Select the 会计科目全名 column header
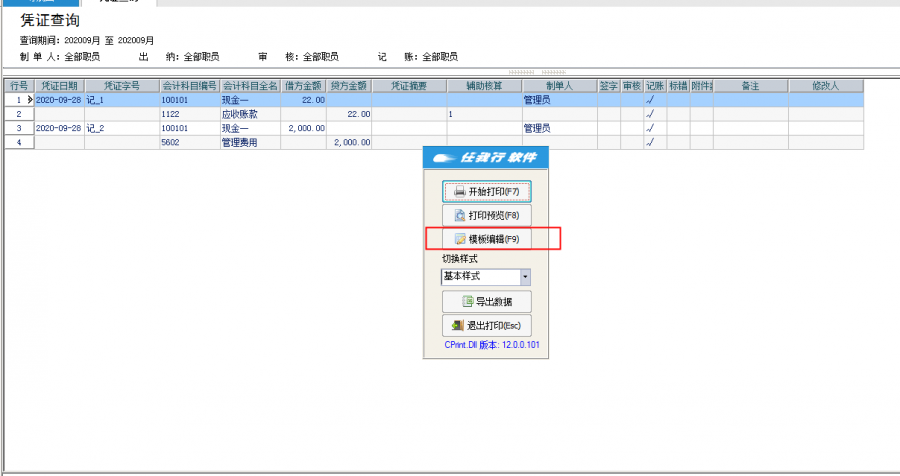 point(250,86)
